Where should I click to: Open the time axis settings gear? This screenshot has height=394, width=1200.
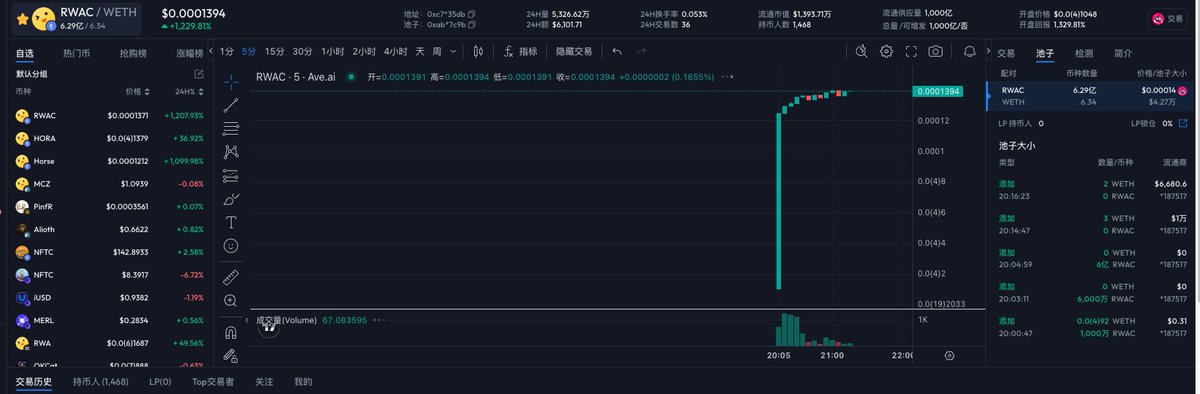(949, 355)
